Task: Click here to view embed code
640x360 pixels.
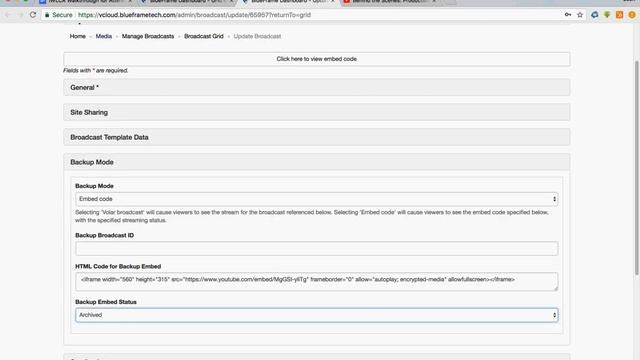Action: [316, 59]
